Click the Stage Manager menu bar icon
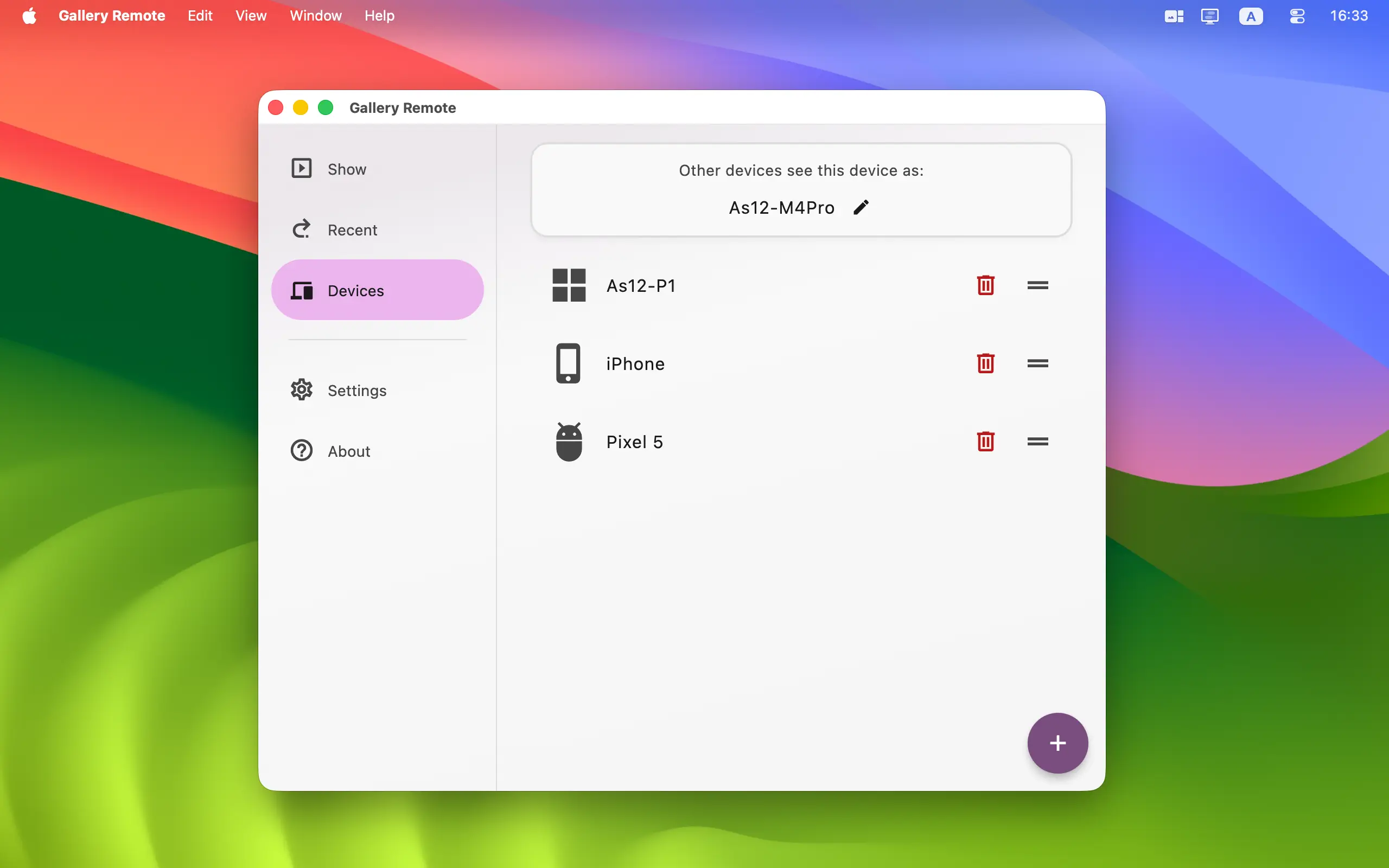This screenshot has width=1389, height=868. (x=1174, y=16)
